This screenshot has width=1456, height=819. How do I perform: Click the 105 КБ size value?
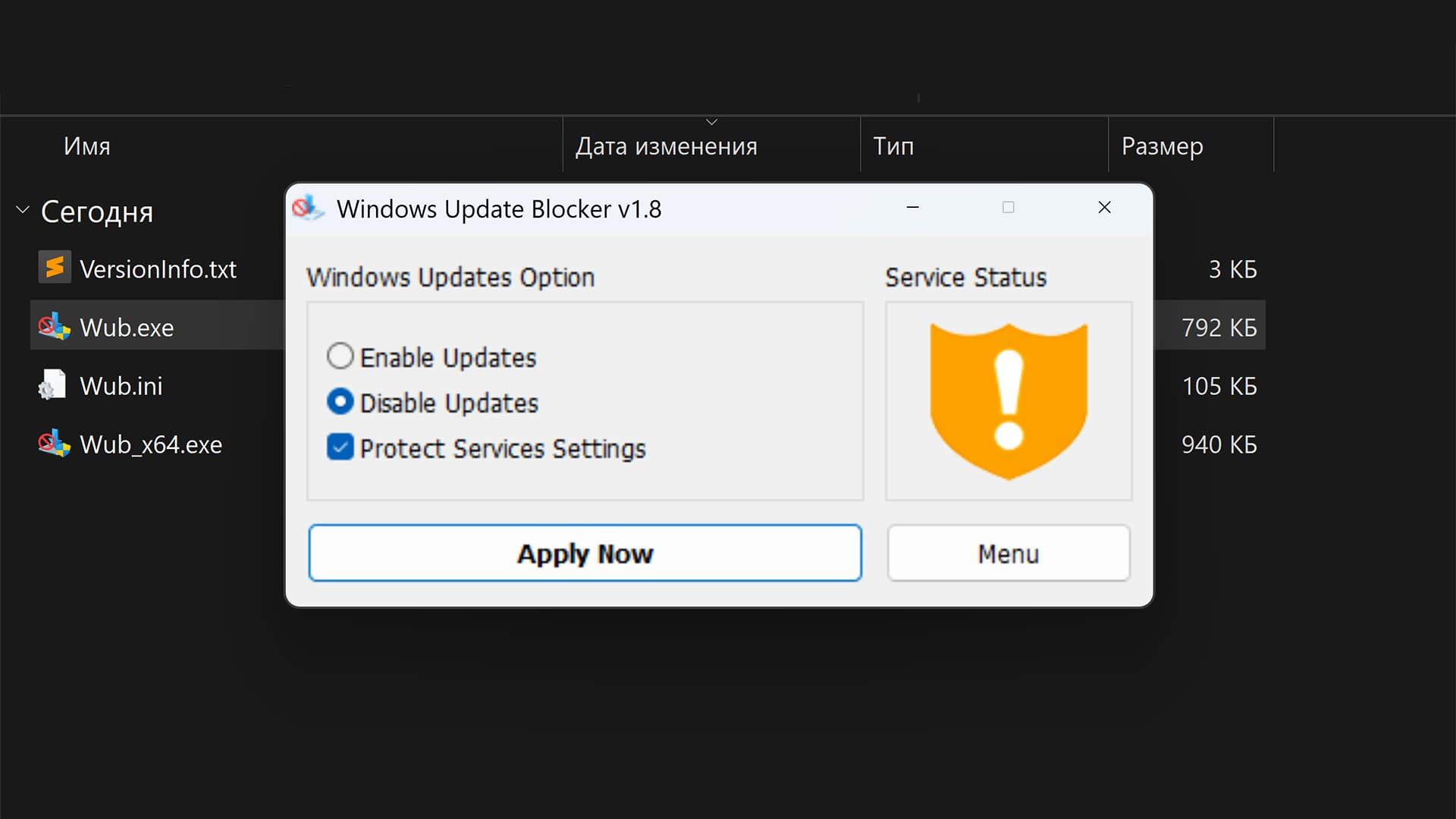point(1219,386)
